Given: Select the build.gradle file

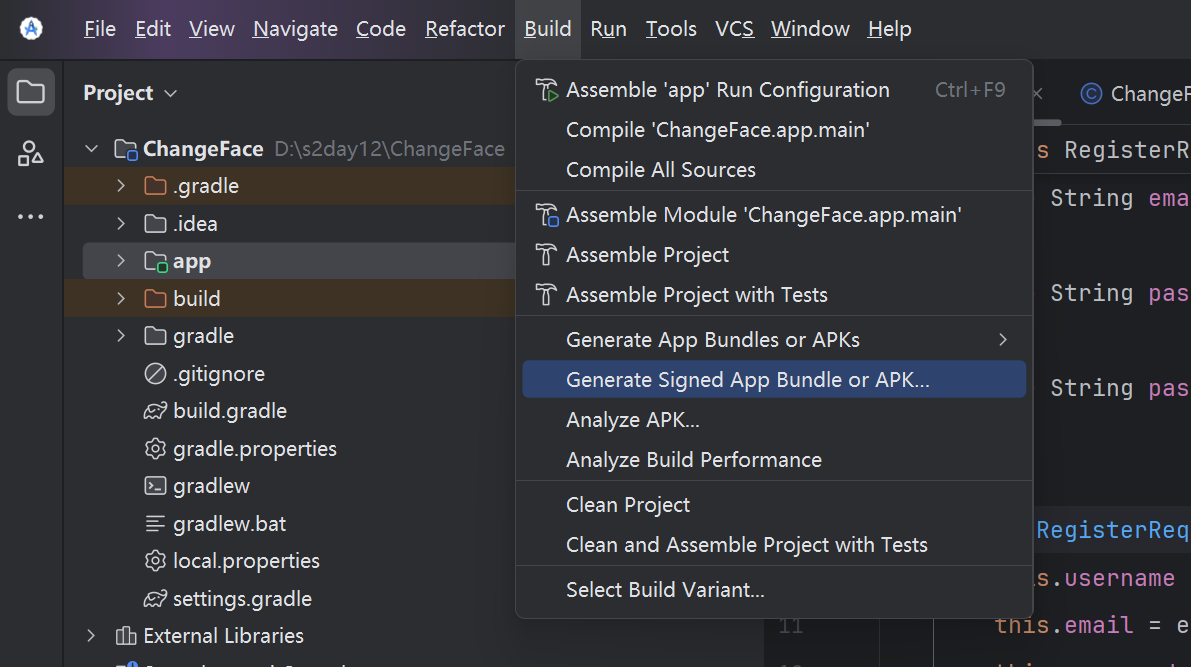Looking at the screenshot, I should point(229,411).
